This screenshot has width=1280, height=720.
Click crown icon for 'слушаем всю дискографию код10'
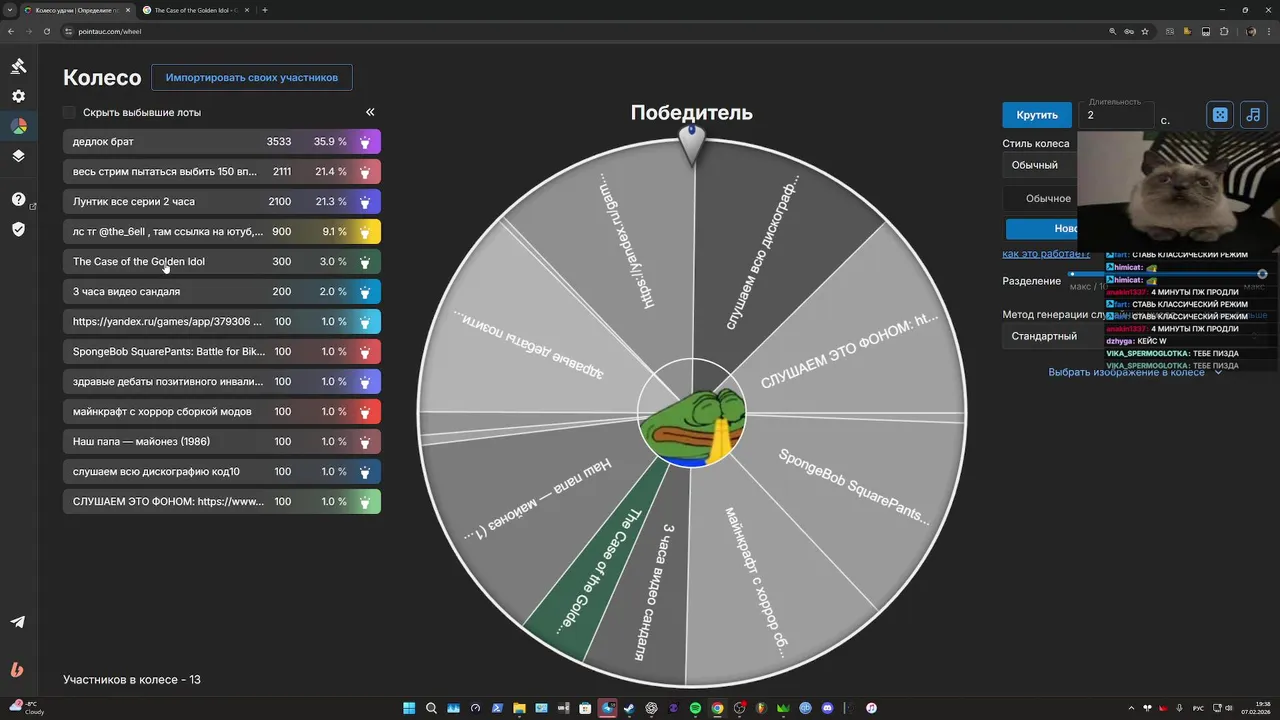365,472
